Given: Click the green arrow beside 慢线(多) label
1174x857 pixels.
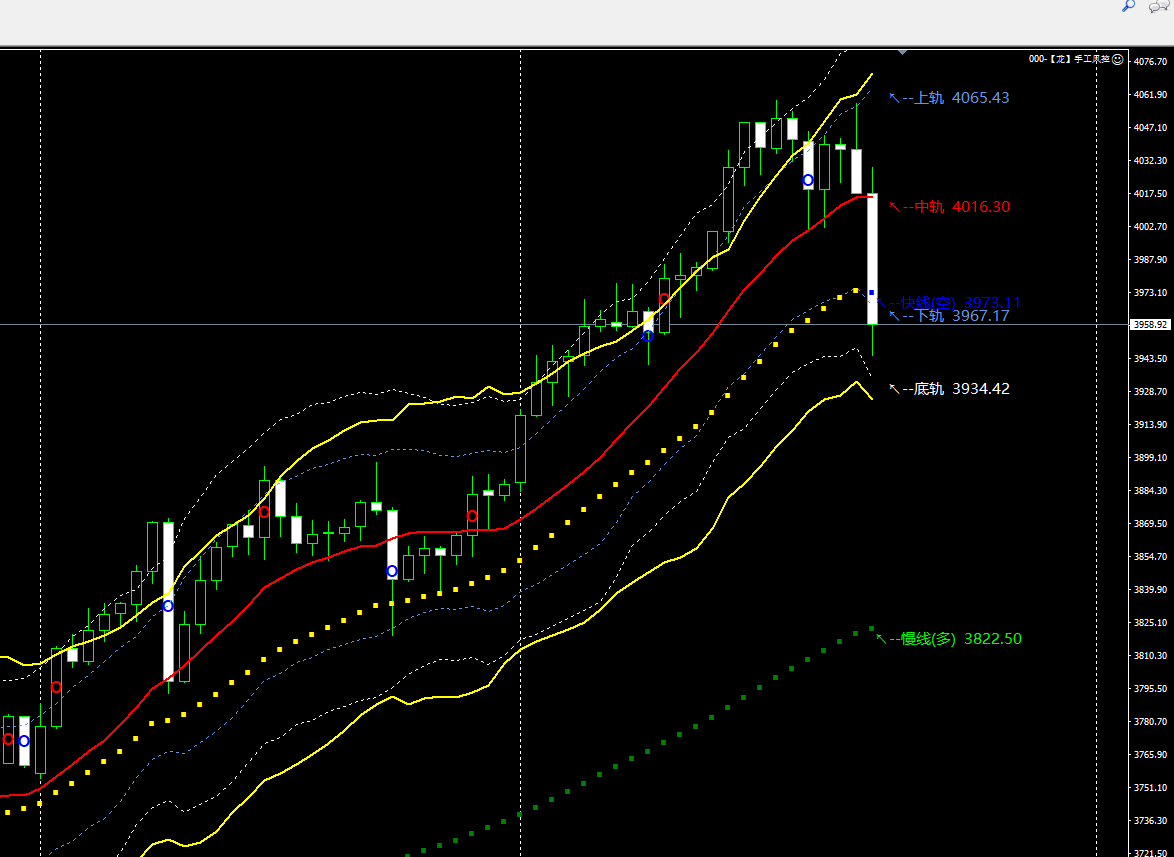Looking at the screenshot, I should (x=881, y=638).
